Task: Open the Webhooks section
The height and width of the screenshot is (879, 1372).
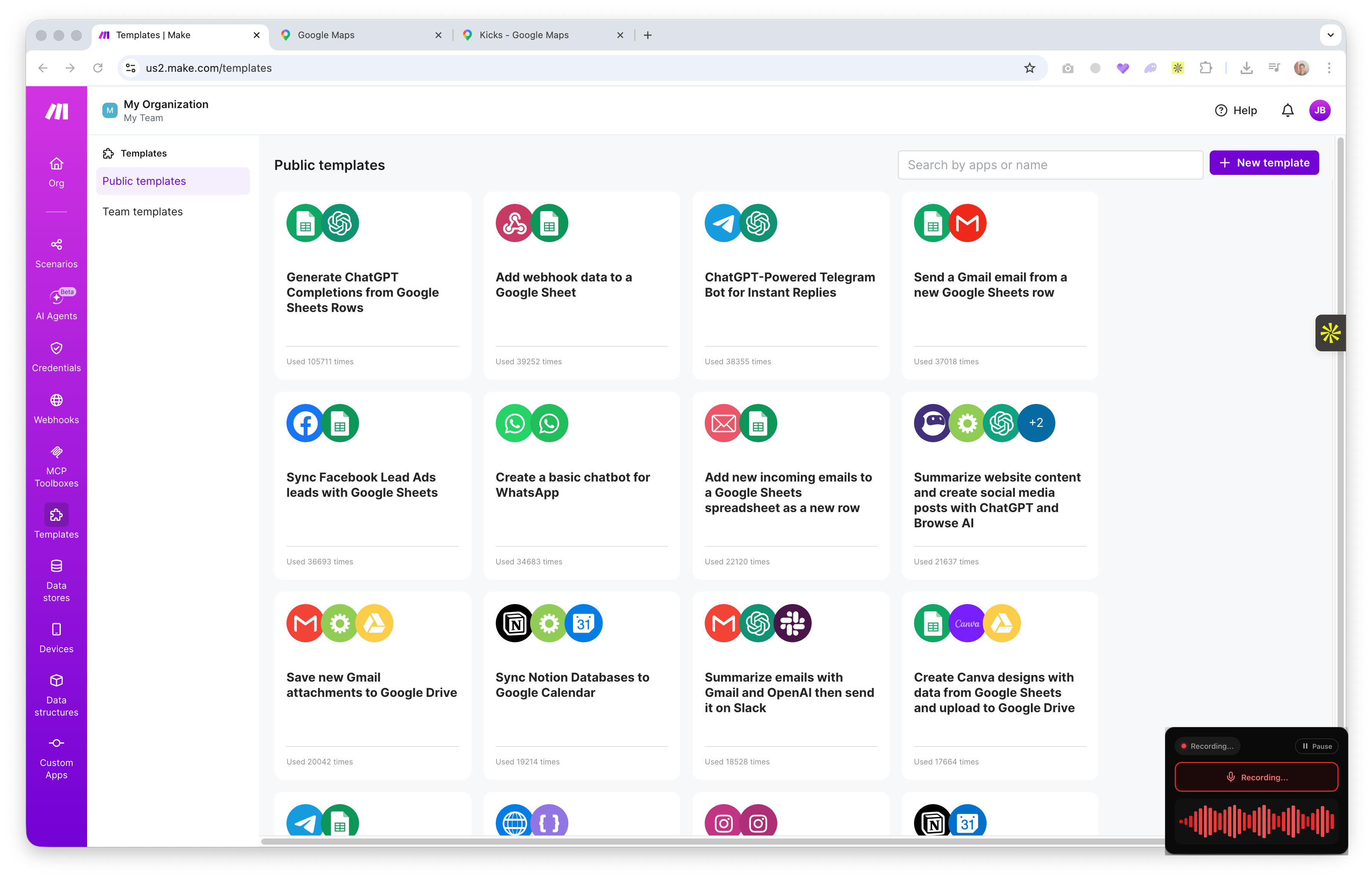Action: (x=56, y=409)
